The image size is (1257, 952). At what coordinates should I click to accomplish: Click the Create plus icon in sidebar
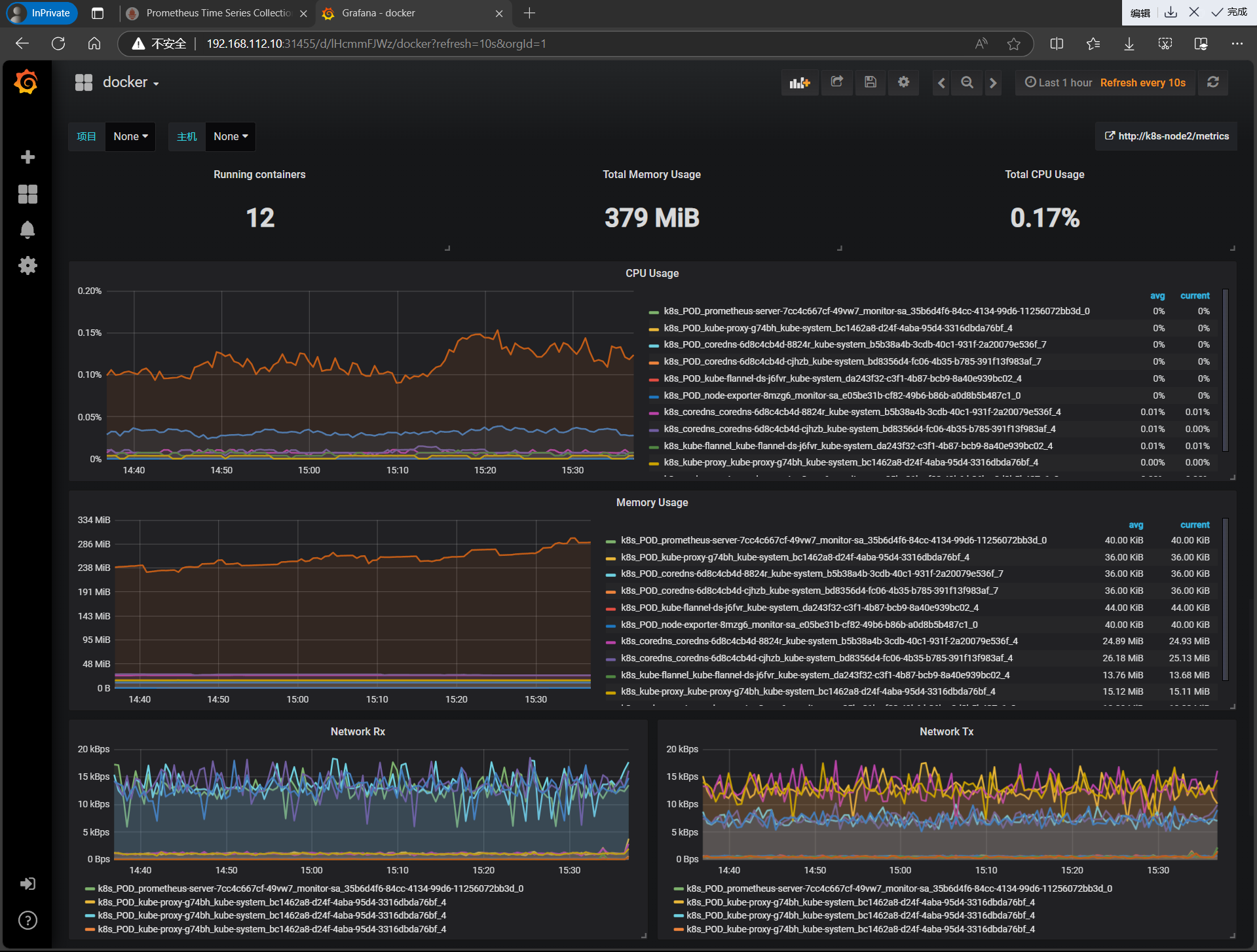[x=28, y=157]
